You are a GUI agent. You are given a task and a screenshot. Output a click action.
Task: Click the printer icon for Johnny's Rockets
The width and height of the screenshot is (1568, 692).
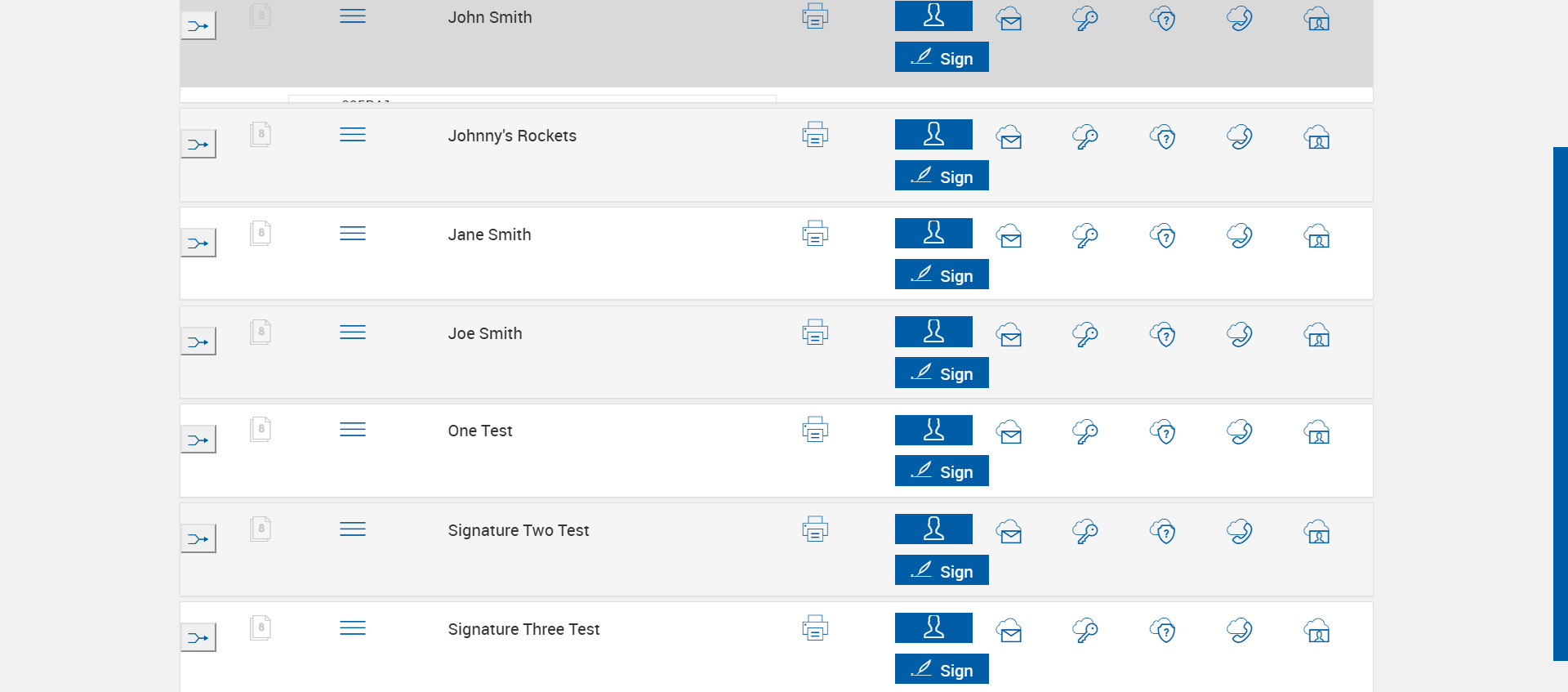tap(815, 135)
